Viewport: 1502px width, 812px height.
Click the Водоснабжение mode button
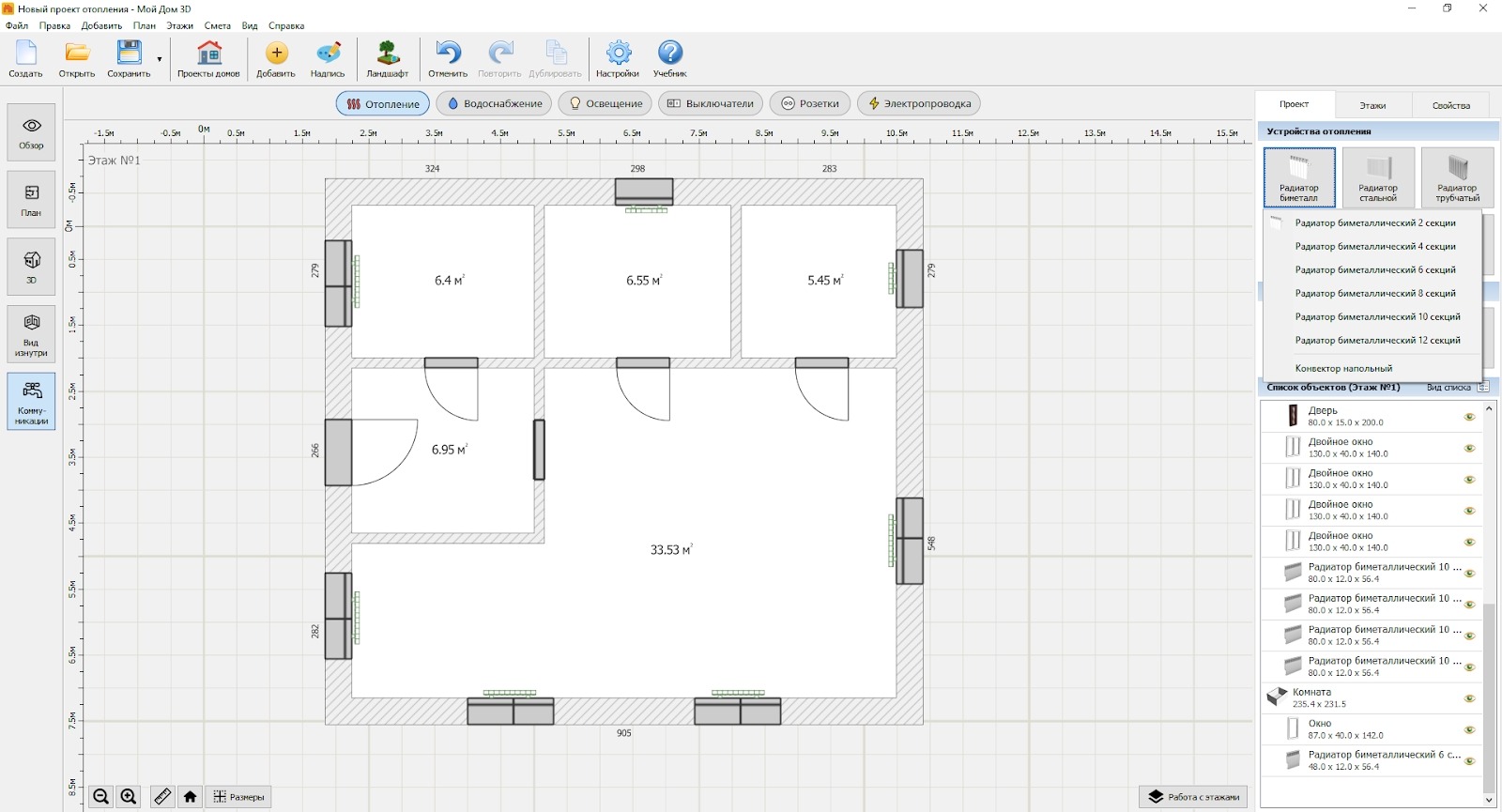(x=494, y=103)
